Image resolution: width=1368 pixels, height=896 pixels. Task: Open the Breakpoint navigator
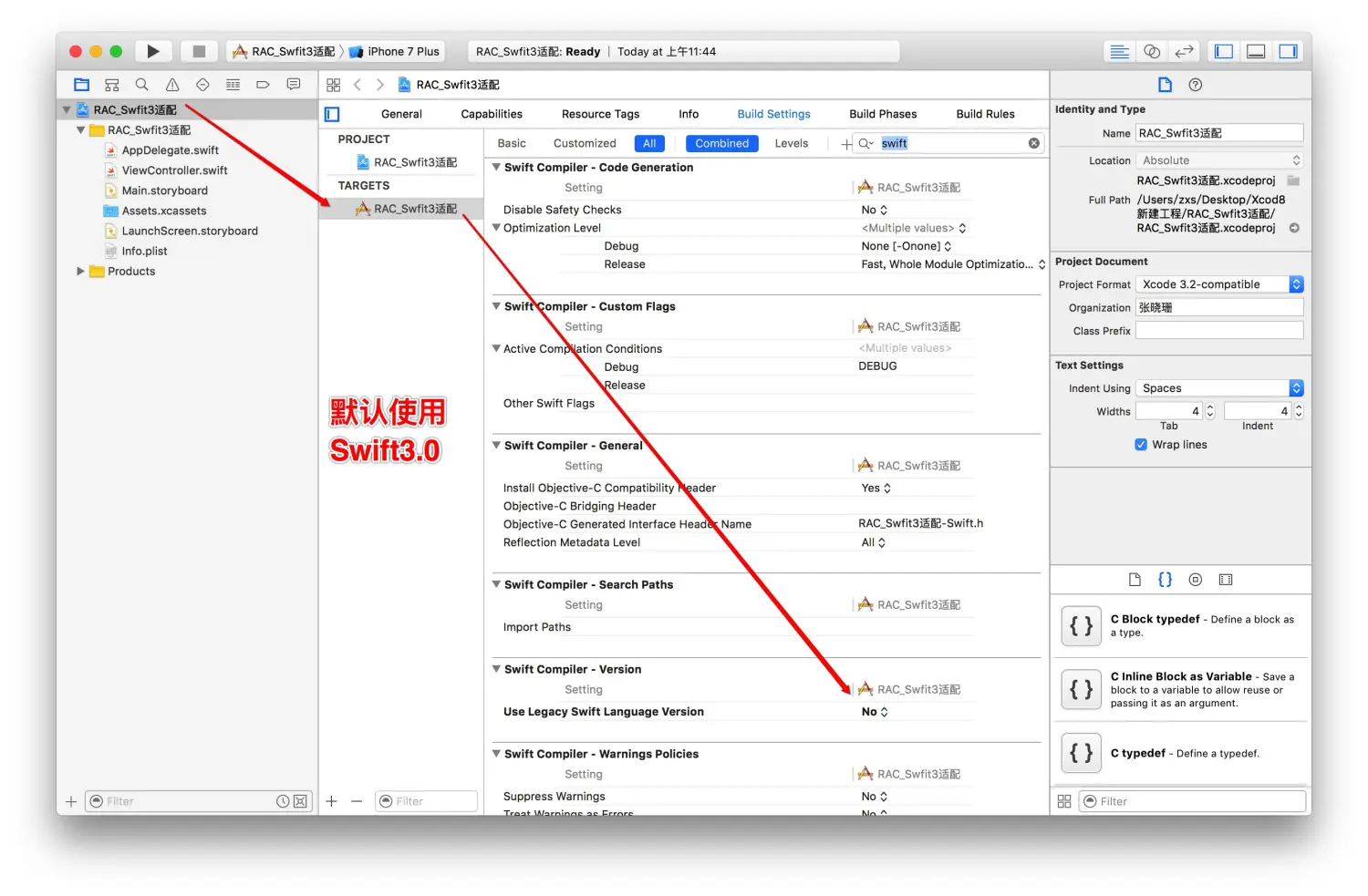point(263,85)
